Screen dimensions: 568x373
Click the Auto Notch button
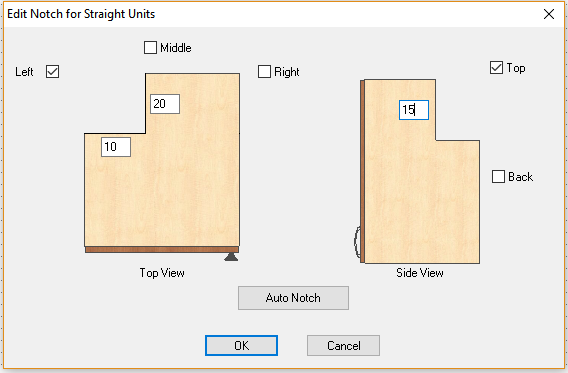[293, 298]
